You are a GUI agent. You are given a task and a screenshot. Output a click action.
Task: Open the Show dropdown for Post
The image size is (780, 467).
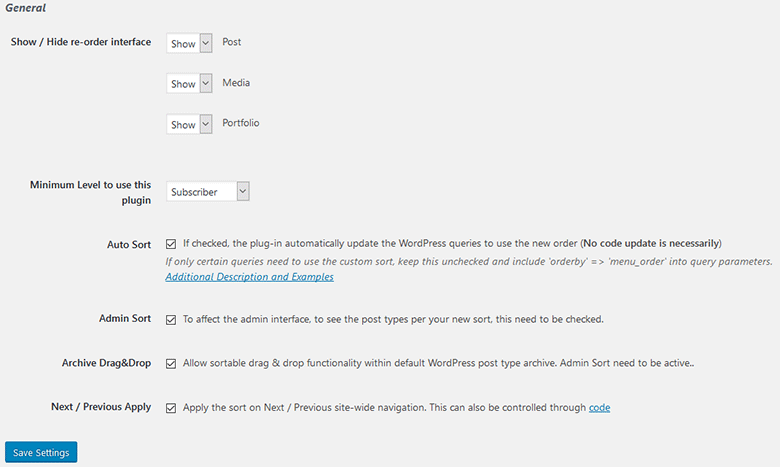click(189, 43)
